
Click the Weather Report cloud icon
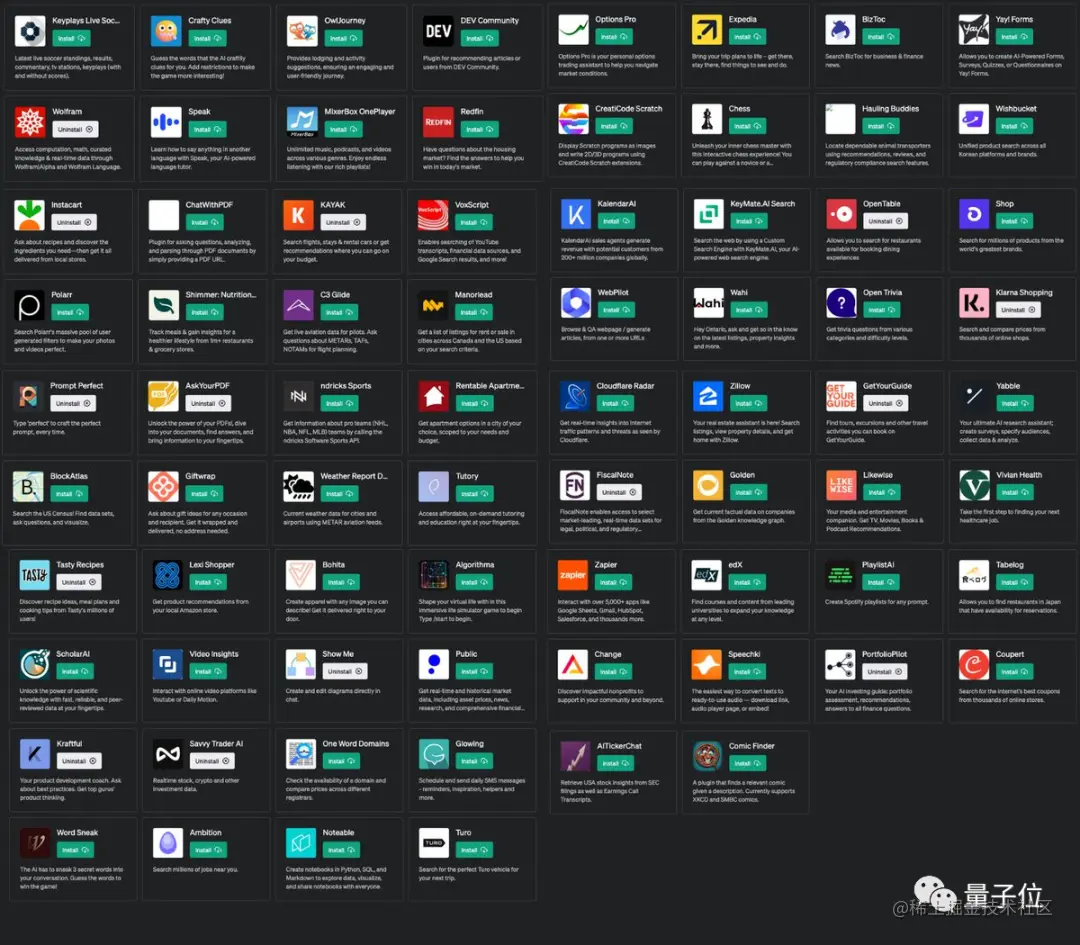pos(298,487)
